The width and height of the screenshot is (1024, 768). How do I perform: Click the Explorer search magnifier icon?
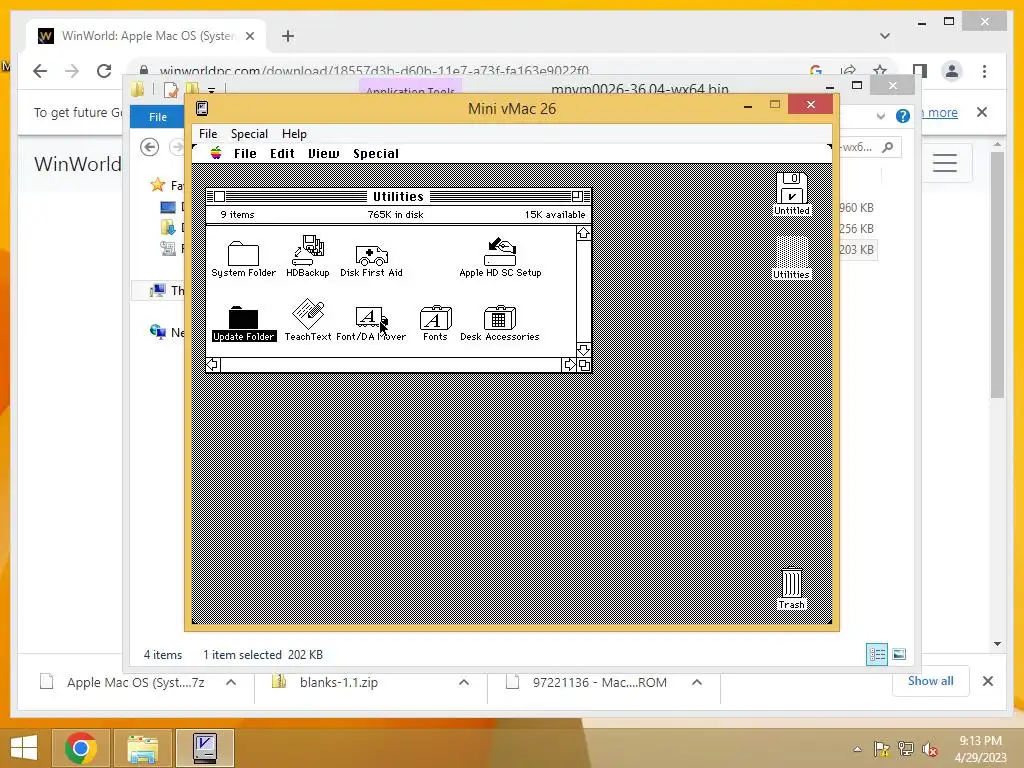pyautogui.click(x=887, y=148)
